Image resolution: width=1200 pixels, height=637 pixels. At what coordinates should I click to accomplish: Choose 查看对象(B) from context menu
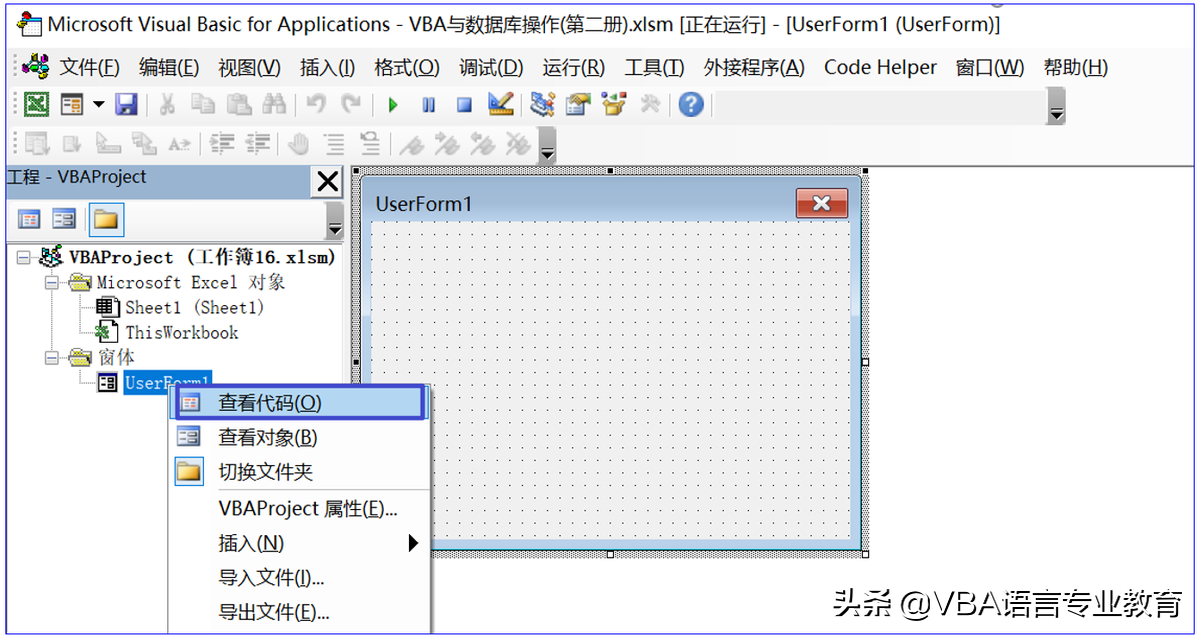(299, 437)
